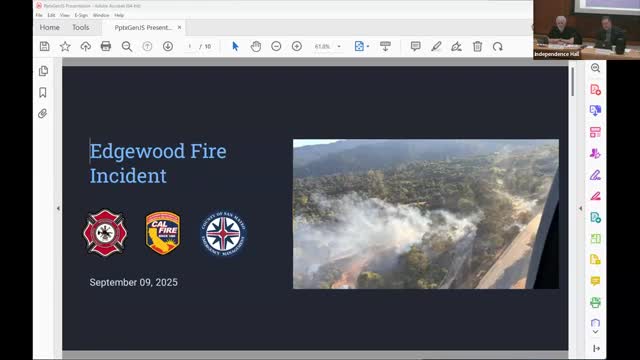The image size is (640, 360).
Task: Delete with the trash can icon
Action: point(477,47)
